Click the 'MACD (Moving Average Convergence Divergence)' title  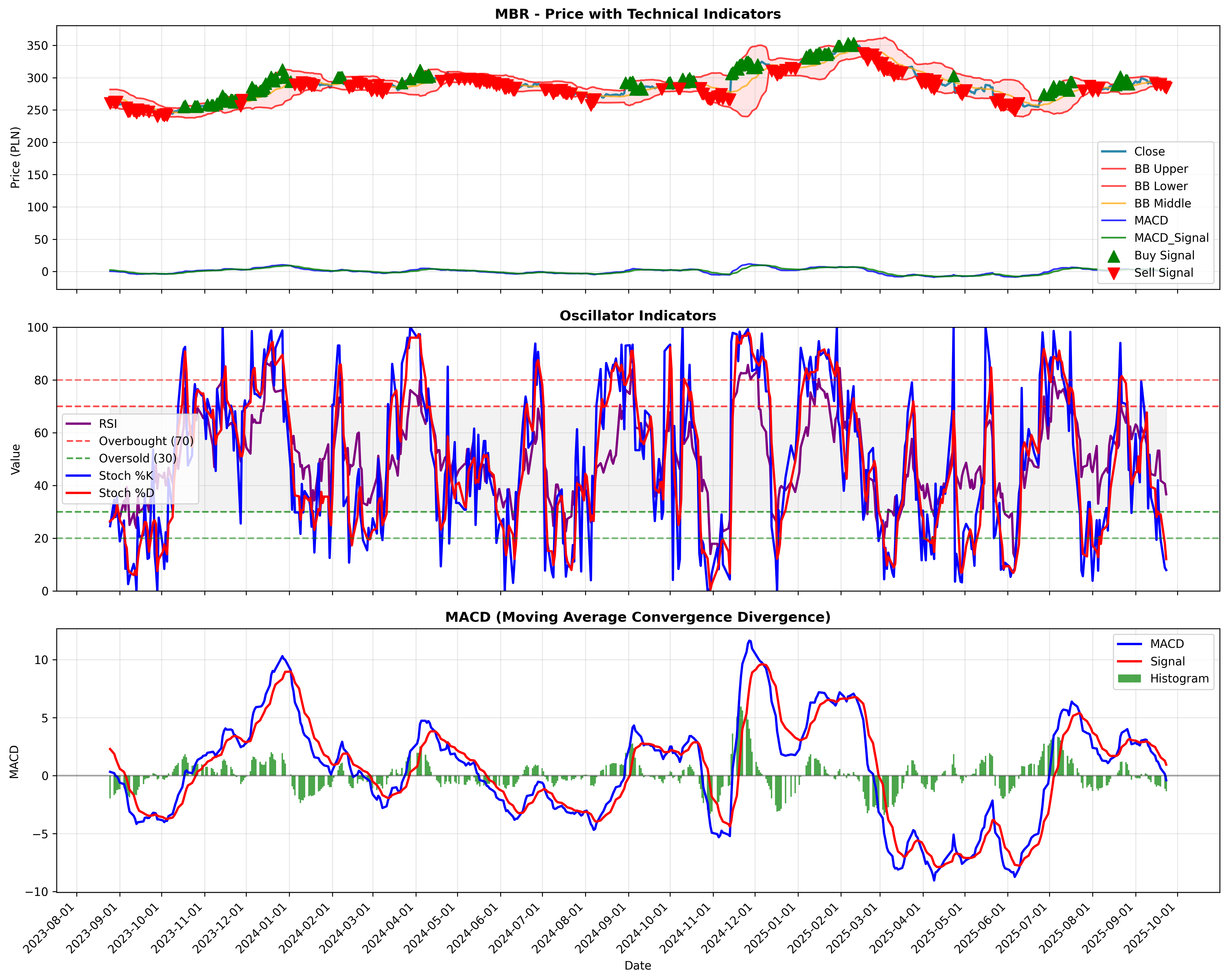pyautogui.click(x=638, y=617)
